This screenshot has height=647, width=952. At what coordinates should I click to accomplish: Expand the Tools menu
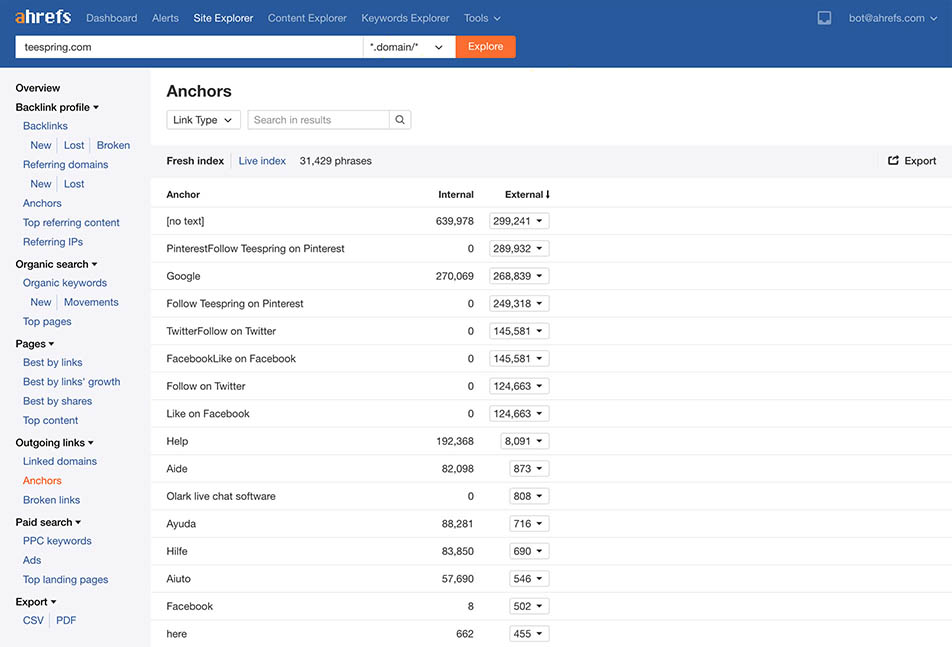482,18
